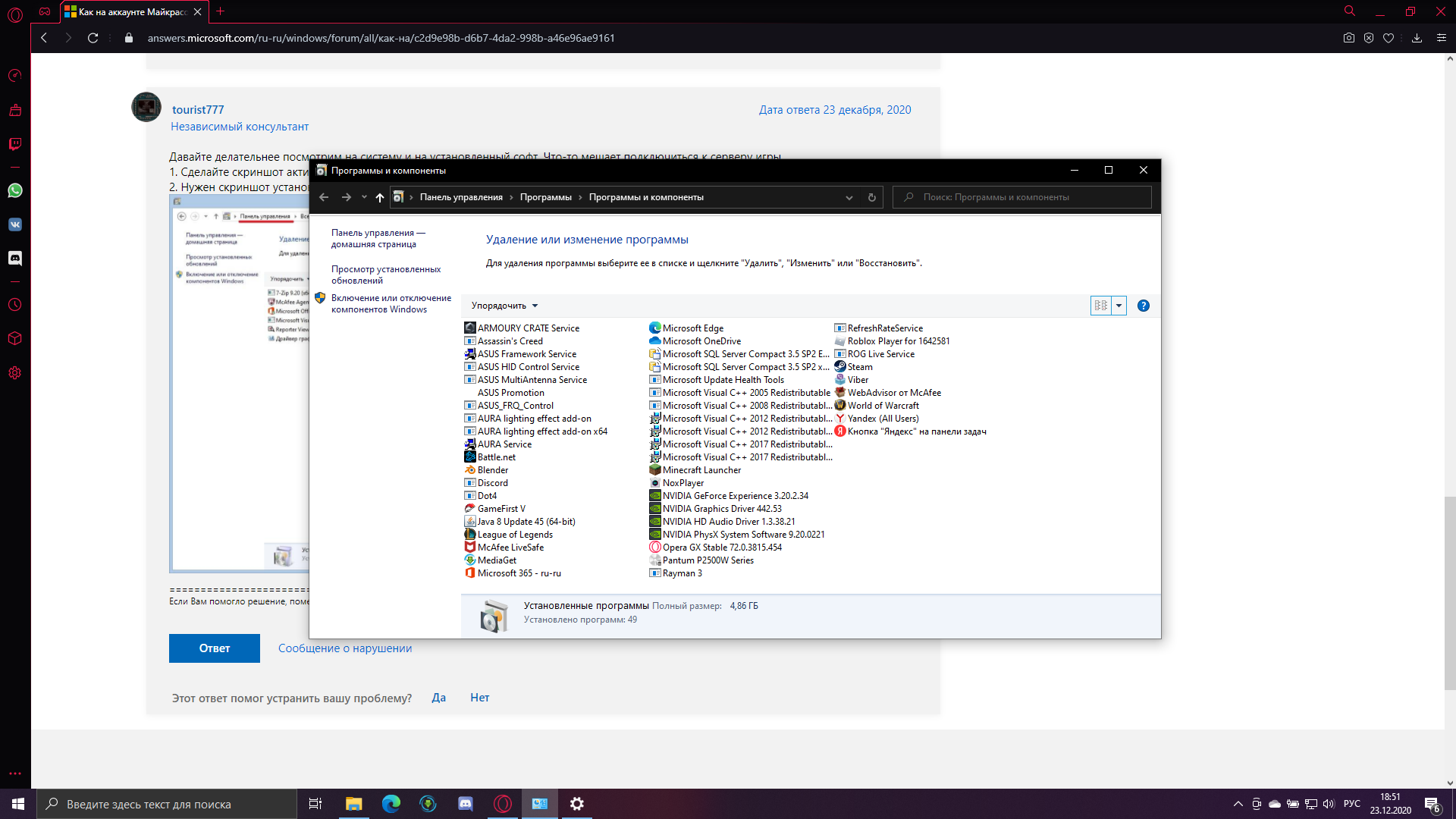This screenshot has width=1456, height=819.
Task: Open Discord from Windows taskbar
Action: [x=466, y=804]
